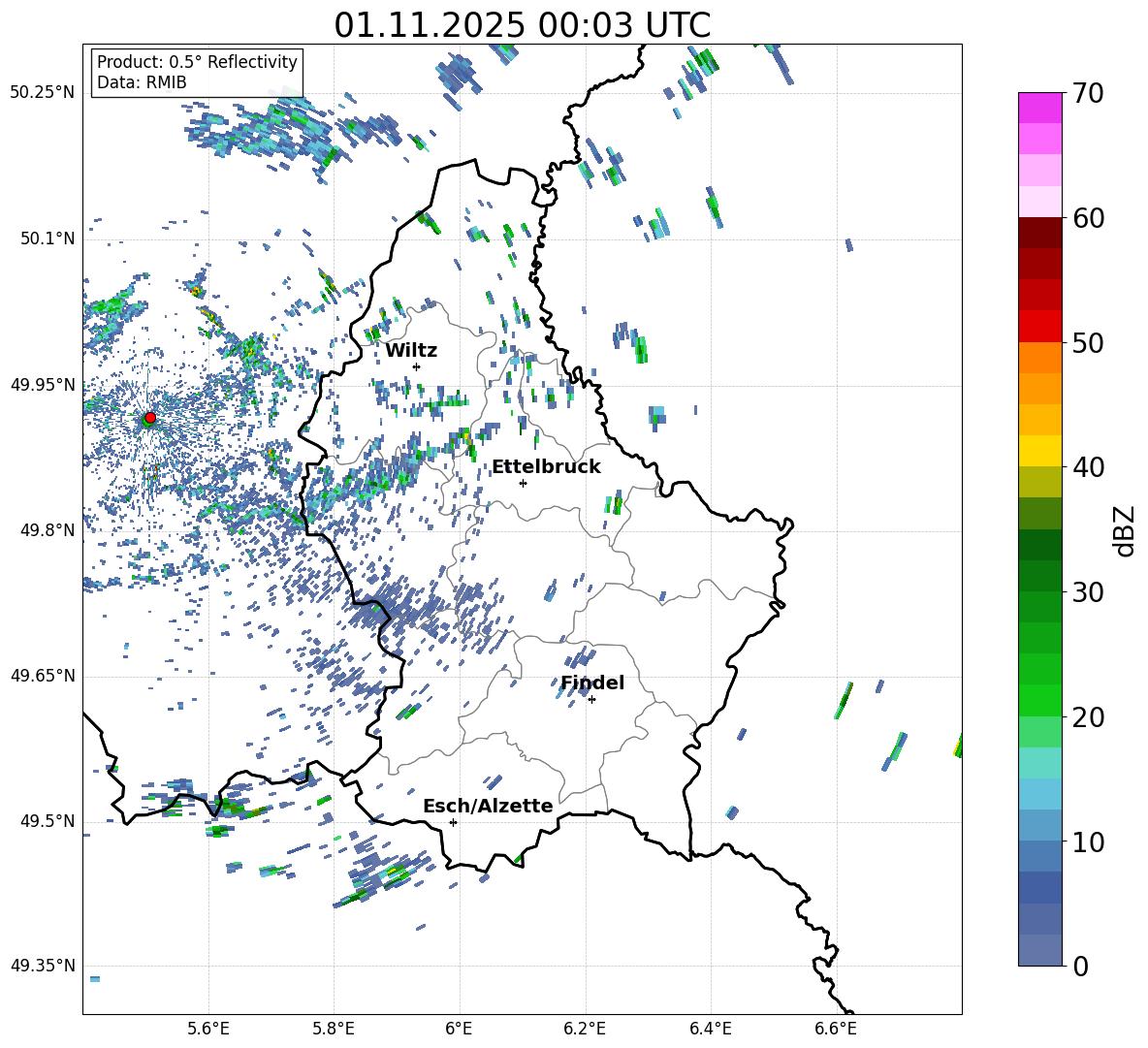The image size is (1148, 1048).
Task: Click the Esch/Alzette city label
Action: click(489, 806)
